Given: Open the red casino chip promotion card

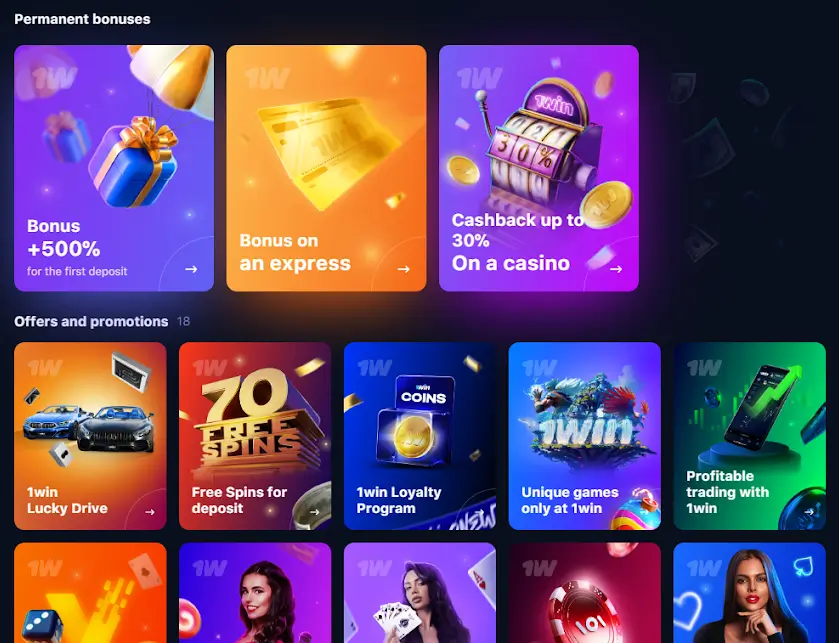Looking at the screenshot, I should click(x=585, y=593).
